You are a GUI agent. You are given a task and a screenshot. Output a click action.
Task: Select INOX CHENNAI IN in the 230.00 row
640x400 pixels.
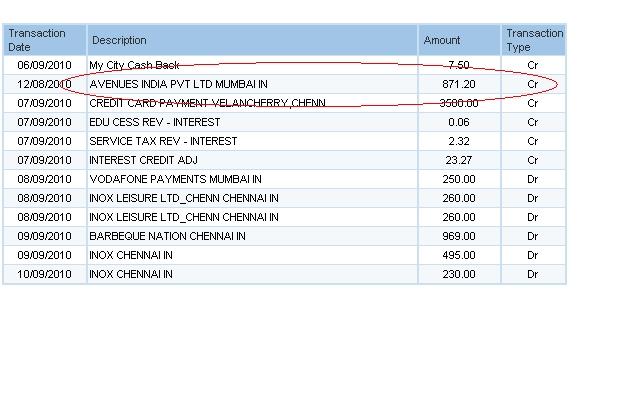(x=131, y=274)
